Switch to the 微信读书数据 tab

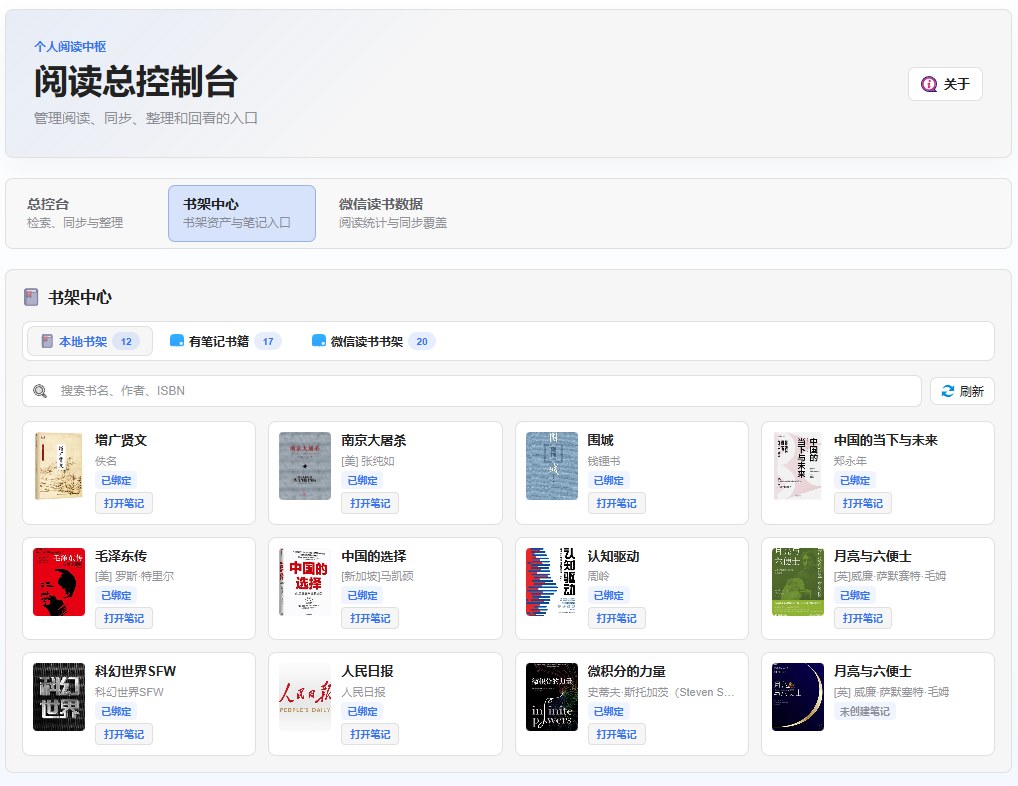coord(398,214)
